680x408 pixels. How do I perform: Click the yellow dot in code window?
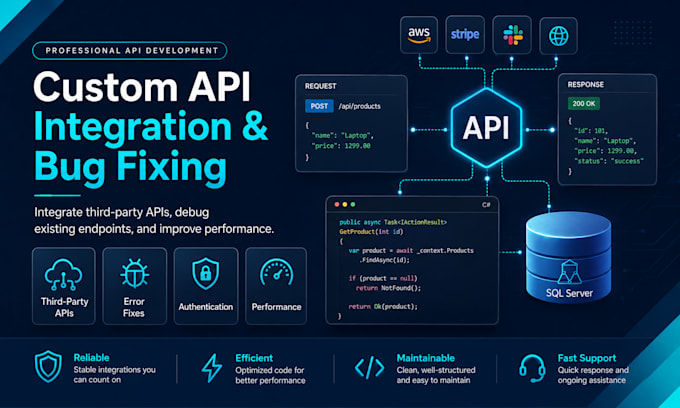(x=345, y=204)
